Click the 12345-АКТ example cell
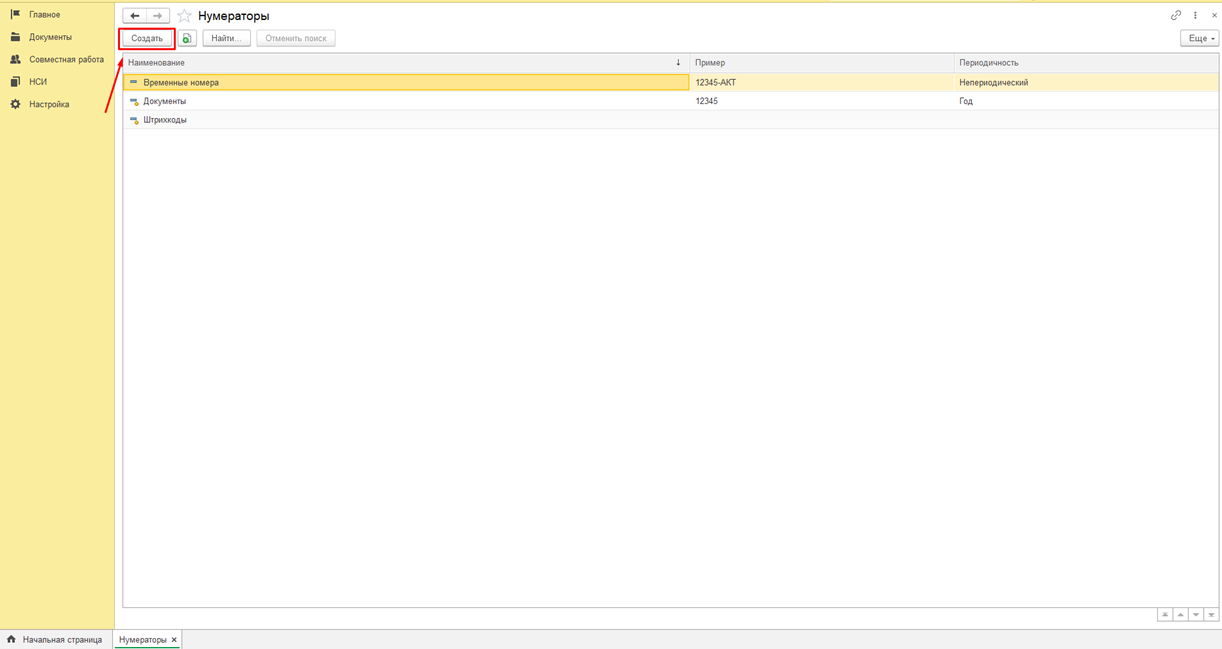 click(822, 82)
